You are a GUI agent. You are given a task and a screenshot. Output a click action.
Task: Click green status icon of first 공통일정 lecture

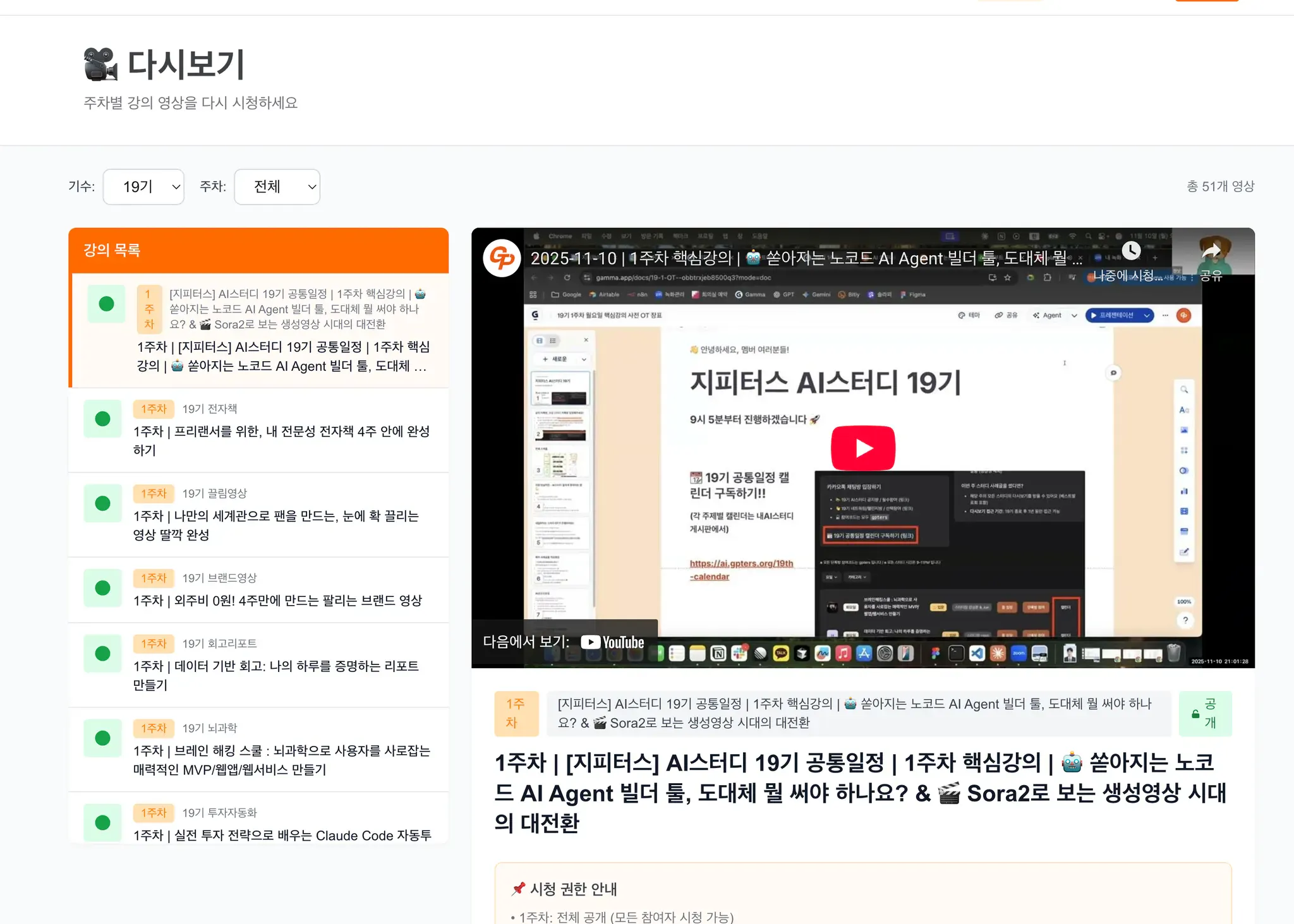[106, 304]
